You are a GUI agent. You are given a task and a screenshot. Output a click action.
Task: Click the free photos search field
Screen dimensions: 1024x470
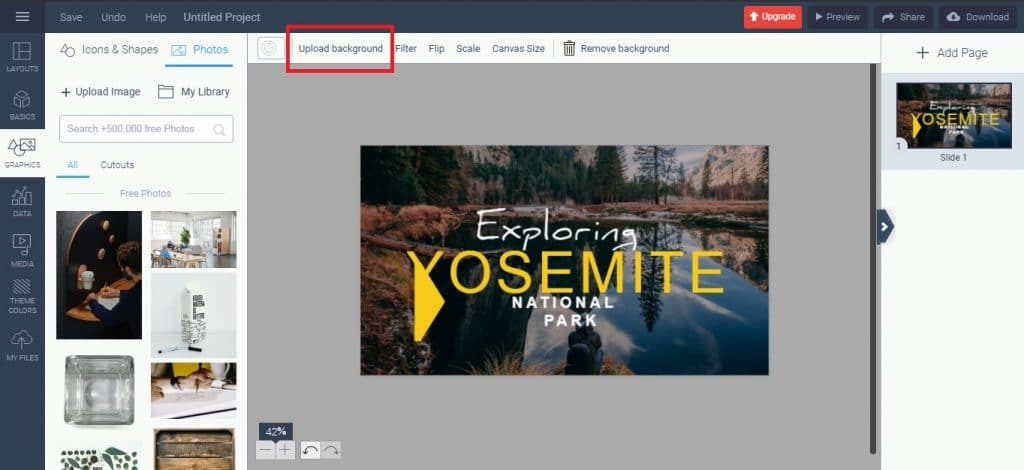(146, 129)
